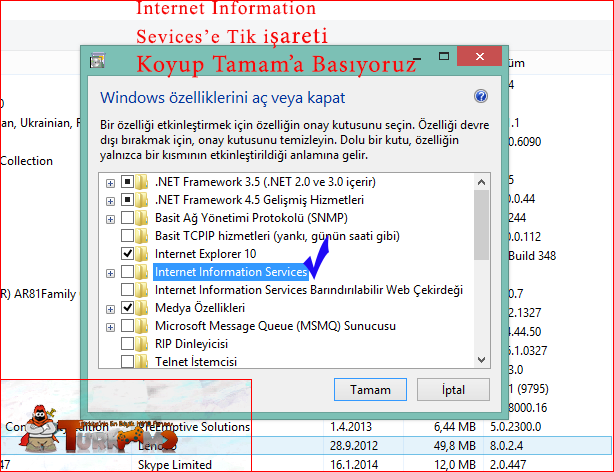Close the Windows Features dialog
The image size is (614, 472).
click(x=479, y=56)
